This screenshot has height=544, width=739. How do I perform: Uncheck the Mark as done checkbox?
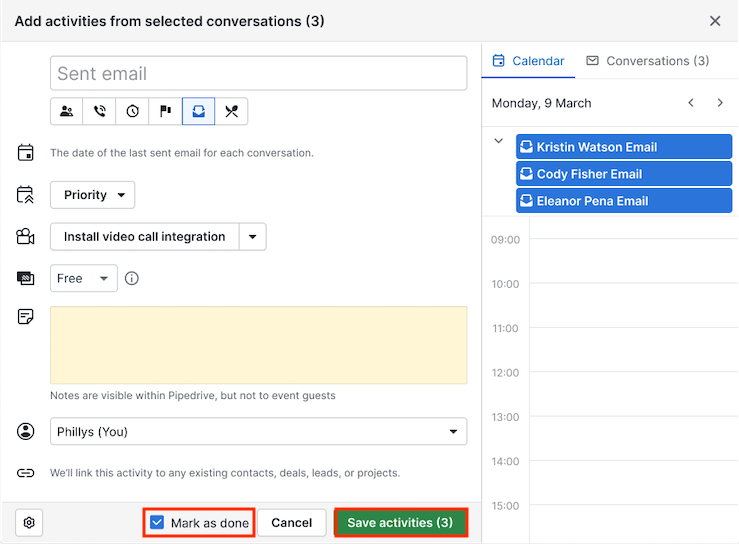157,522
